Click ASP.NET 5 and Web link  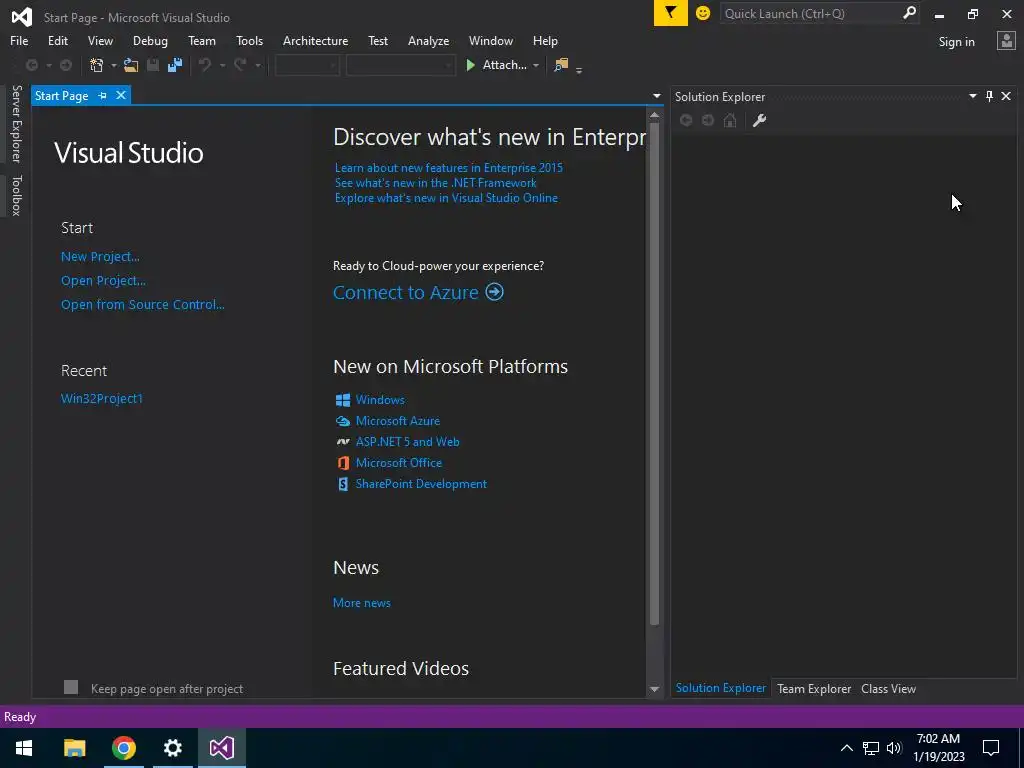pyautogui.click(x=408, y=442)
